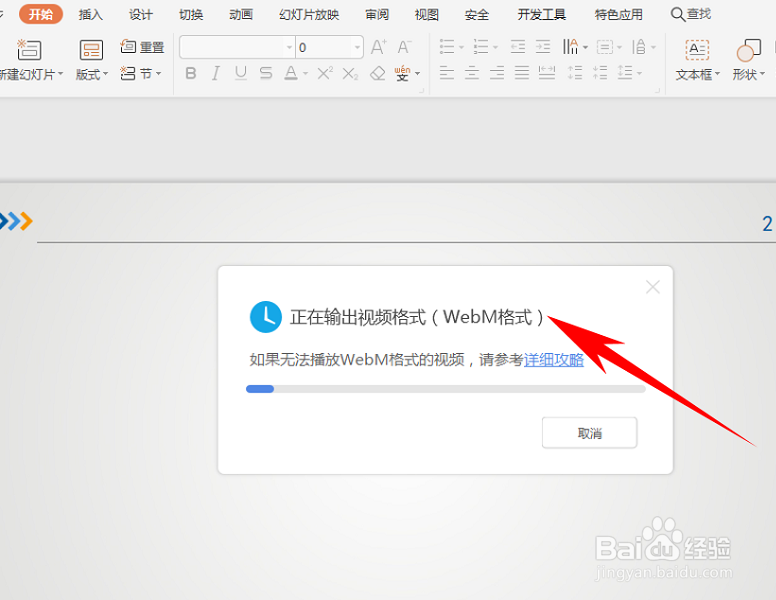This screenshot has width=776, height=600.
Task: Click the 取消 (Cancel) button in the dialog
Action: pyautogui.click(x=589, y=433)
